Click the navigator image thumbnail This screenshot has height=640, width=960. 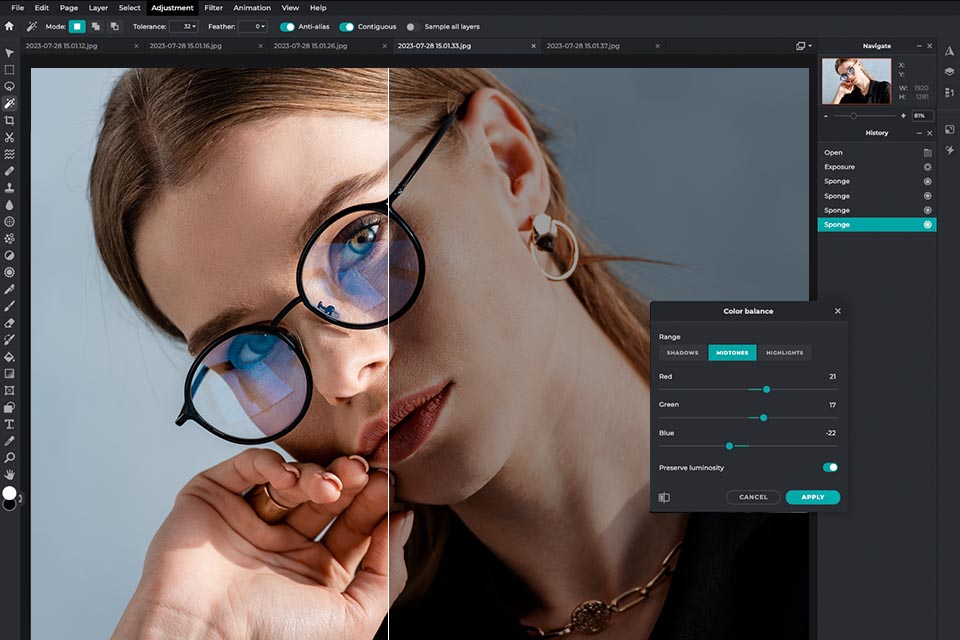856,81
